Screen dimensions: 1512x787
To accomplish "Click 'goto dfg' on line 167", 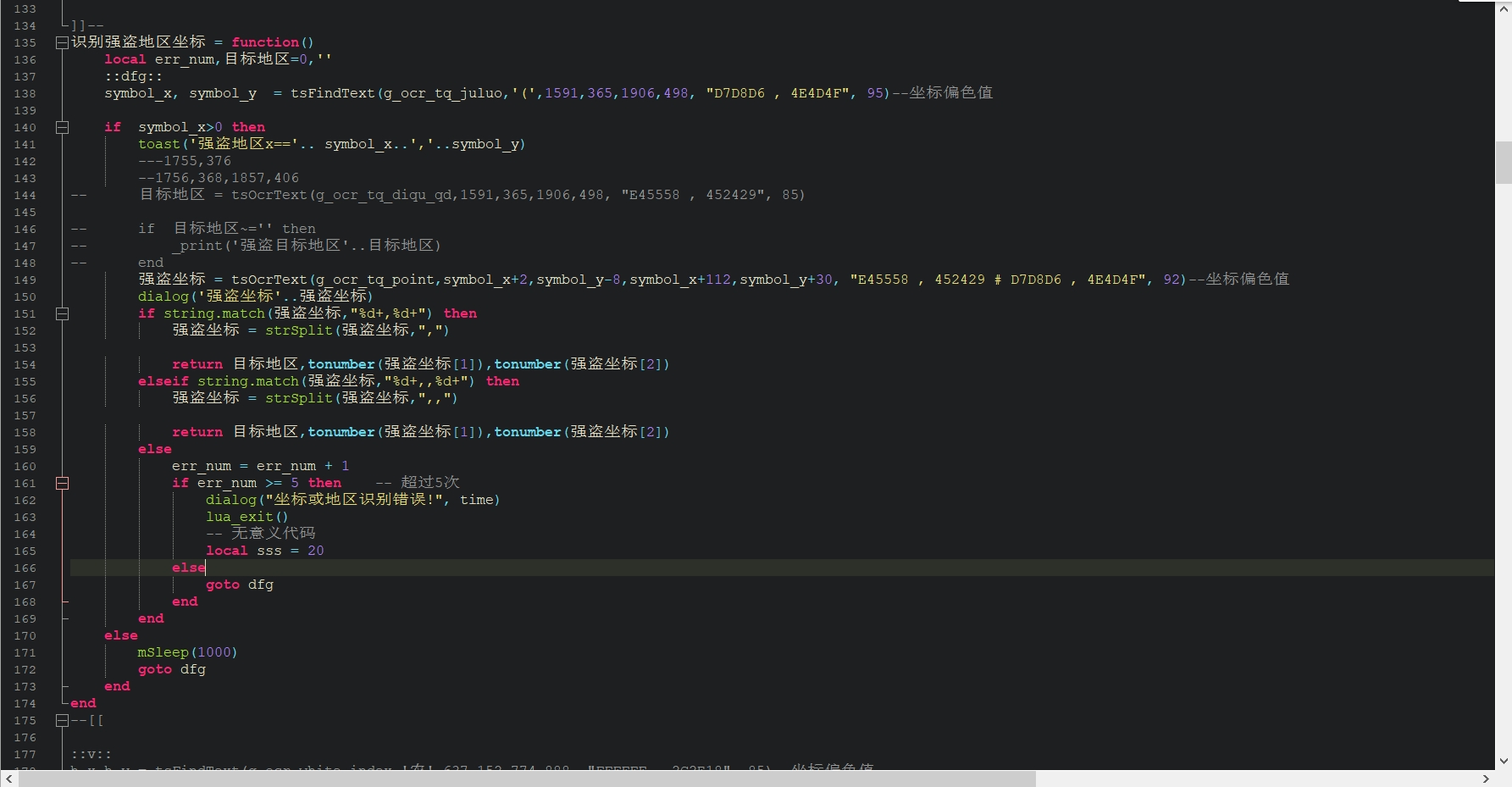I will click(x=240, y=585).
